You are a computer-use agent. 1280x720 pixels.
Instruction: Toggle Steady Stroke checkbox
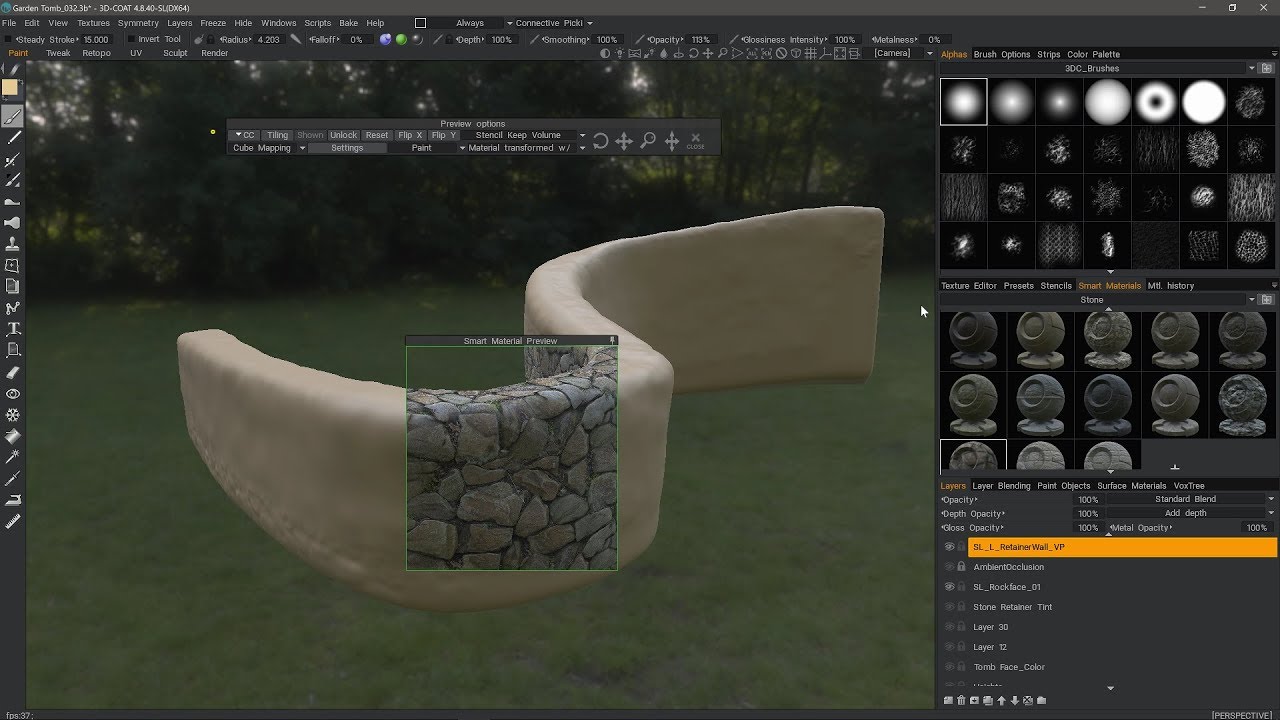point(9,40)
